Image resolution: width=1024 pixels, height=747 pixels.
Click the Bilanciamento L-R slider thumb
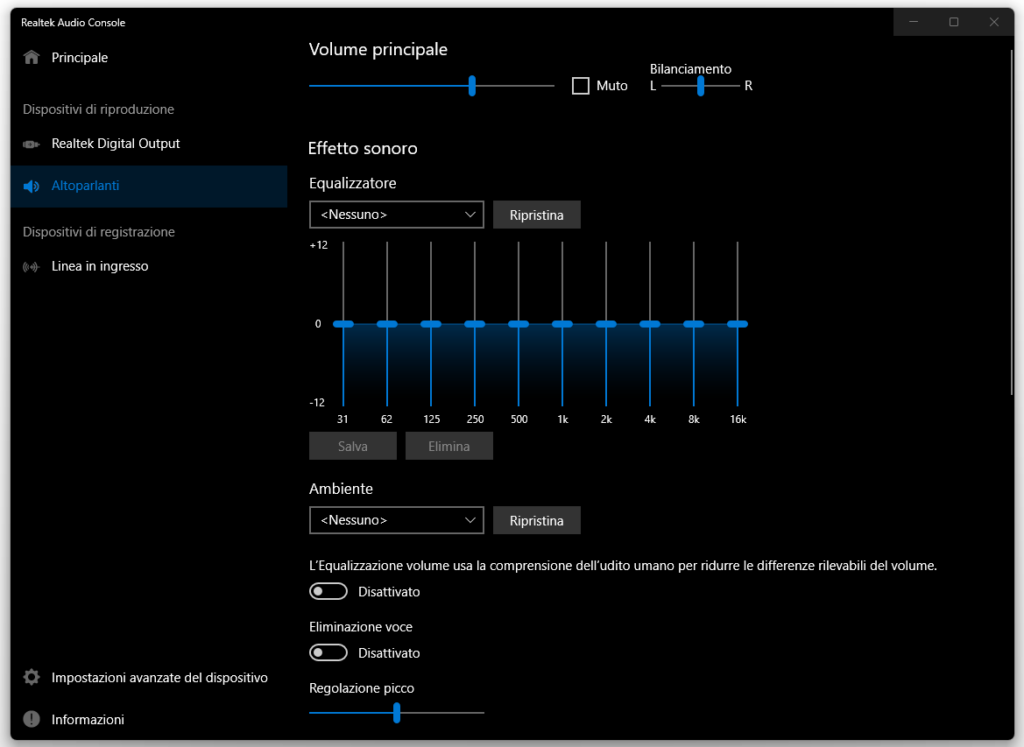pyautogui.click(x=700, y=86)
